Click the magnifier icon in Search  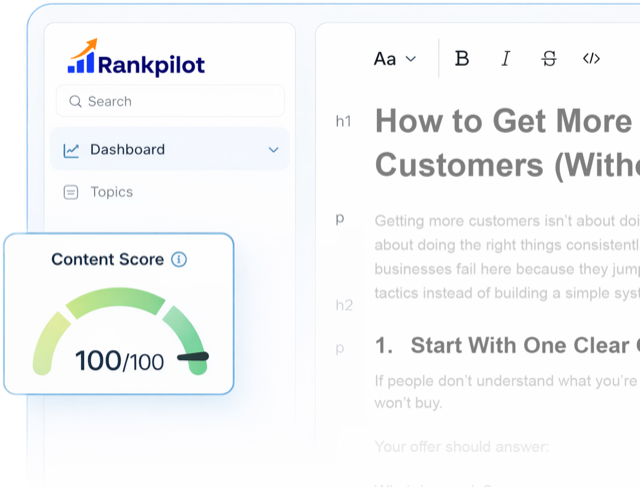point(75,101)
